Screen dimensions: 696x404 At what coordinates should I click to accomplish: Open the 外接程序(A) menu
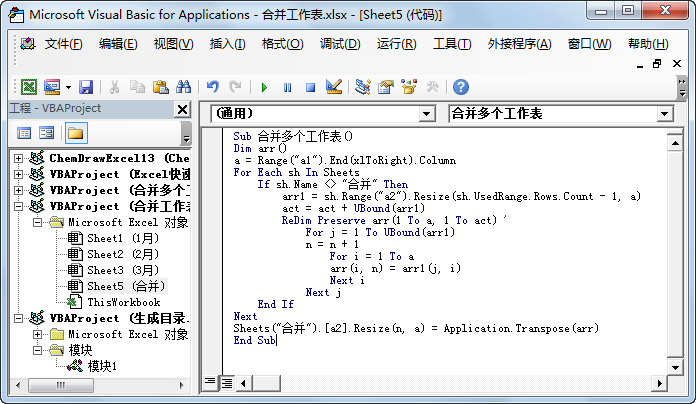pyautogui.click(x=519, y=44)
